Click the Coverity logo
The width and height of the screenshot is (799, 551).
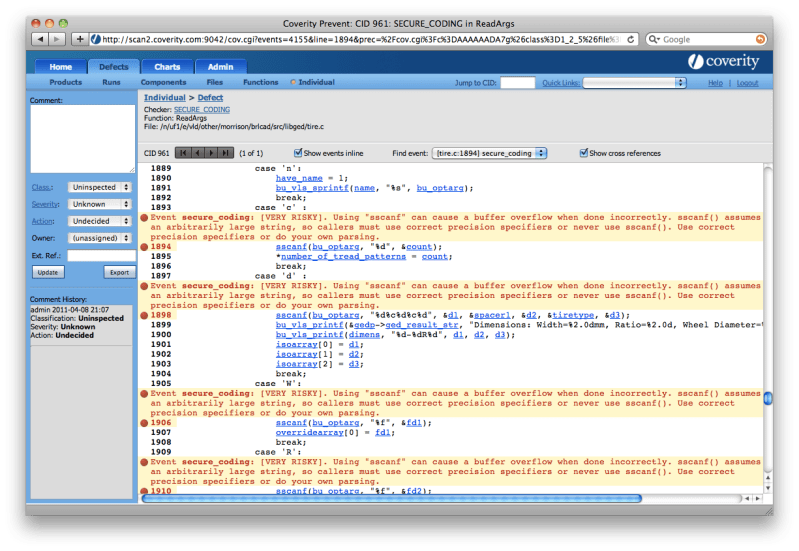[724, 62]
